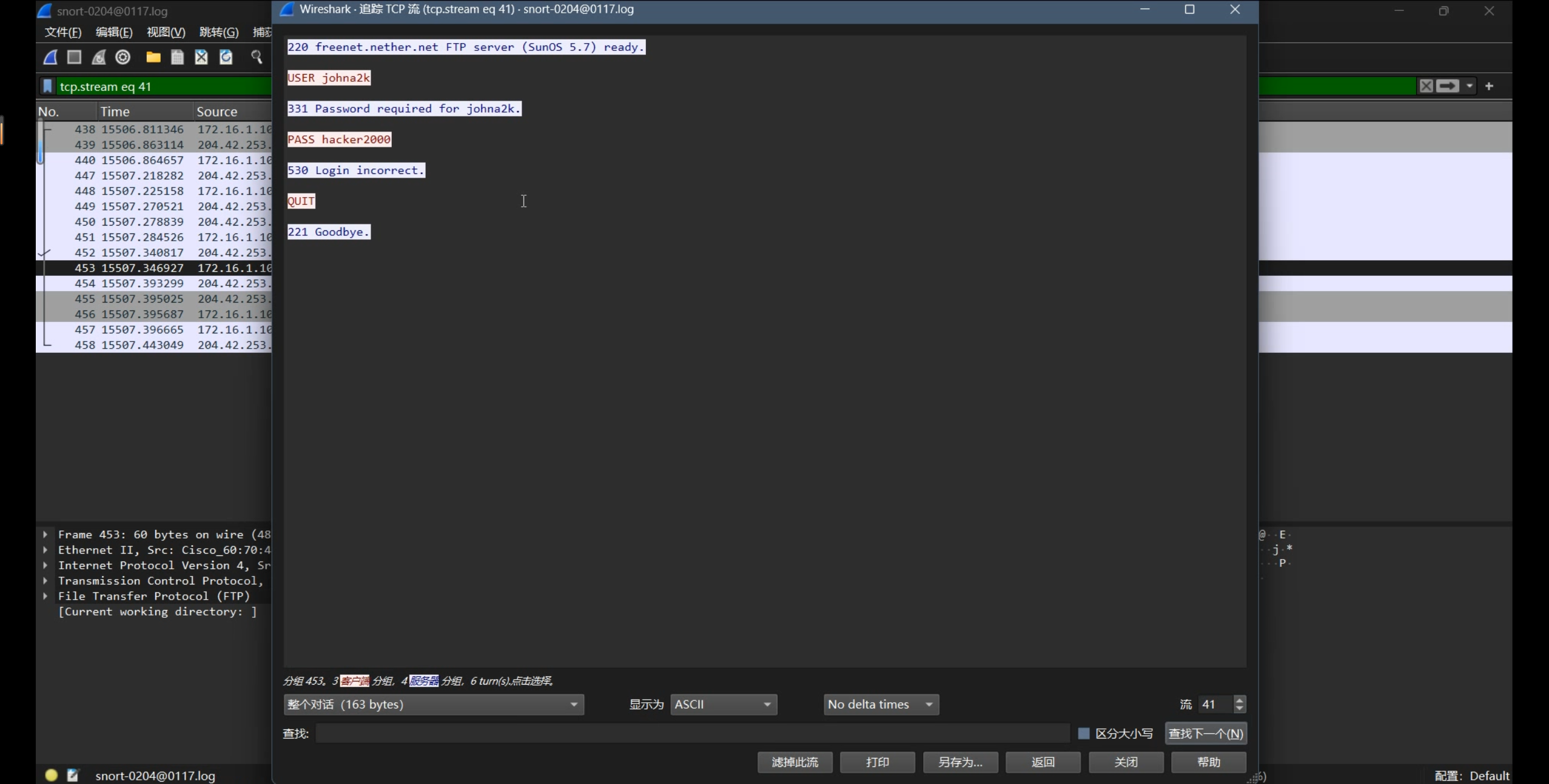This screenshot has width=1549, height=784.
Task: Click the restart capture icon
Action: point(99,57)
